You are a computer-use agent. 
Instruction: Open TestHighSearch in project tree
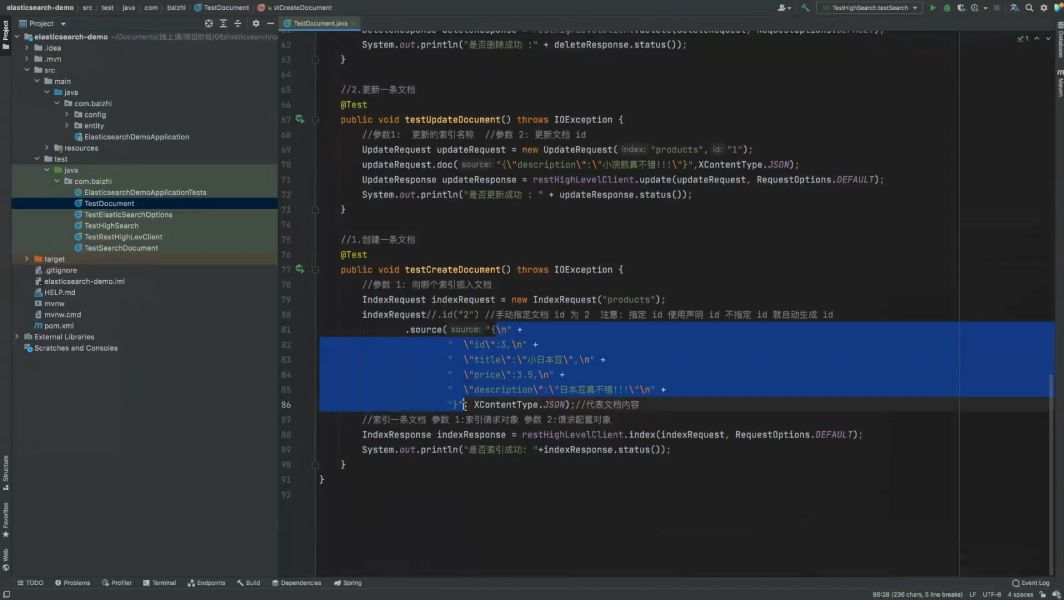pos(111,225)
